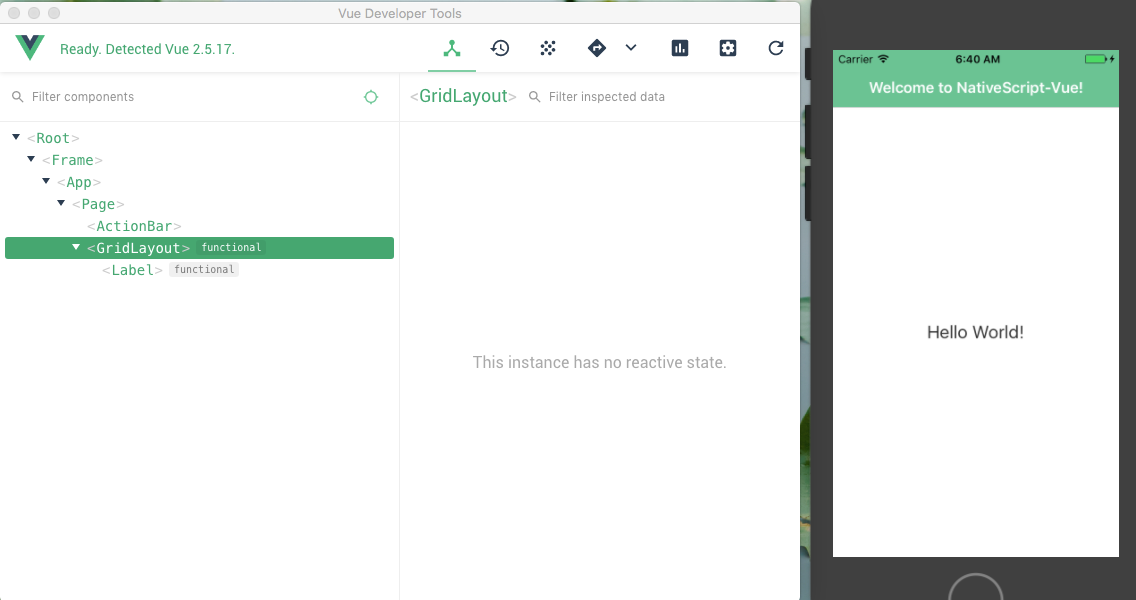Refresh the Vue devtools connection
This screenshot has width=1136, height=600.
pyautogui.click(x=775, y=47)
